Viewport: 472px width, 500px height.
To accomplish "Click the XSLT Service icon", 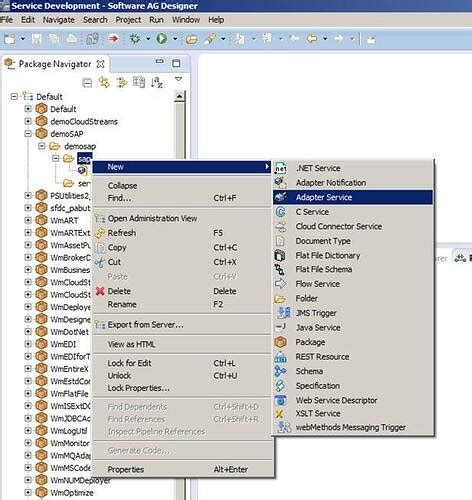I will tap(279, 414).
